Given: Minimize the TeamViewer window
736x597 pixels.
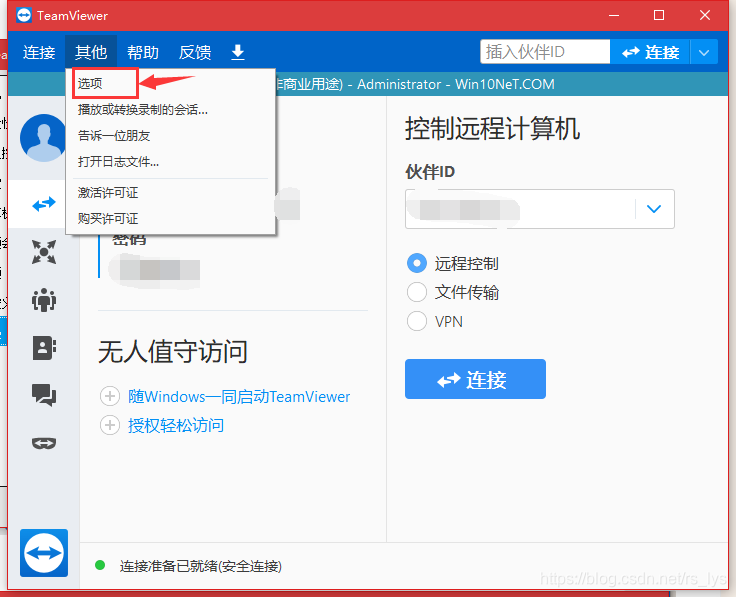Looking at the screenshot, I should (613, 15).
